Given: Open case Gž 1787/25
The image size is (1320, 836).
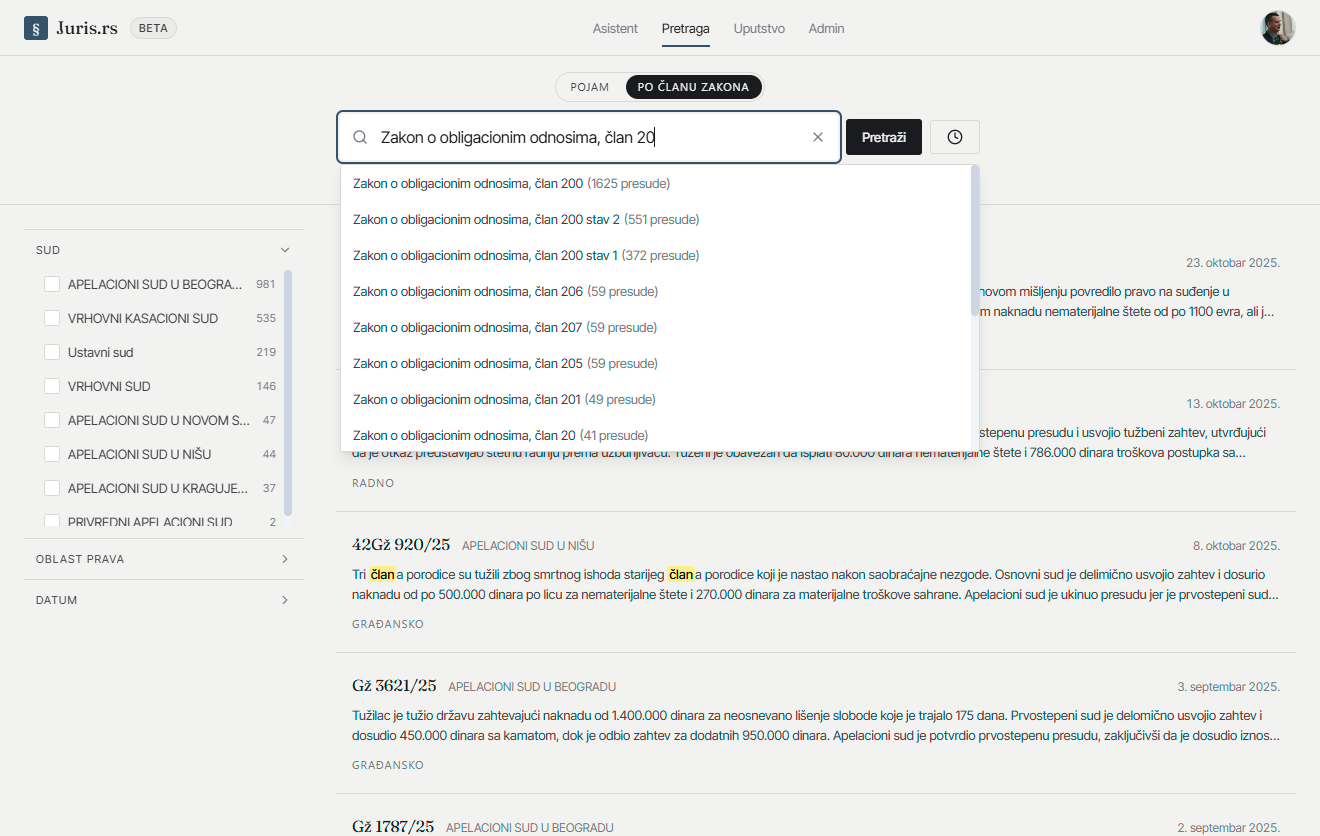Looking at the screenshot, I should coord(393,827).
